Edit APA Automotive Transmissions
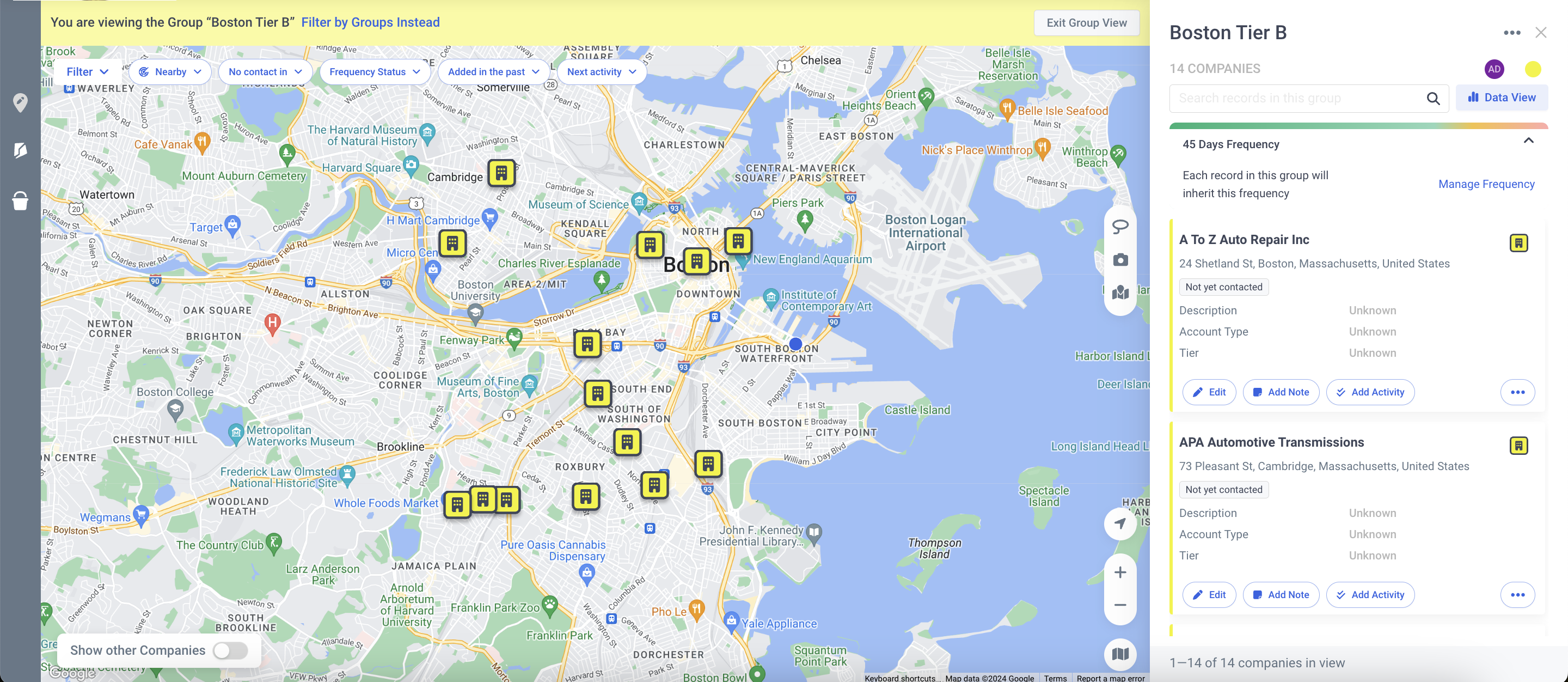Screen dimensions: 1568x682 1208,595
